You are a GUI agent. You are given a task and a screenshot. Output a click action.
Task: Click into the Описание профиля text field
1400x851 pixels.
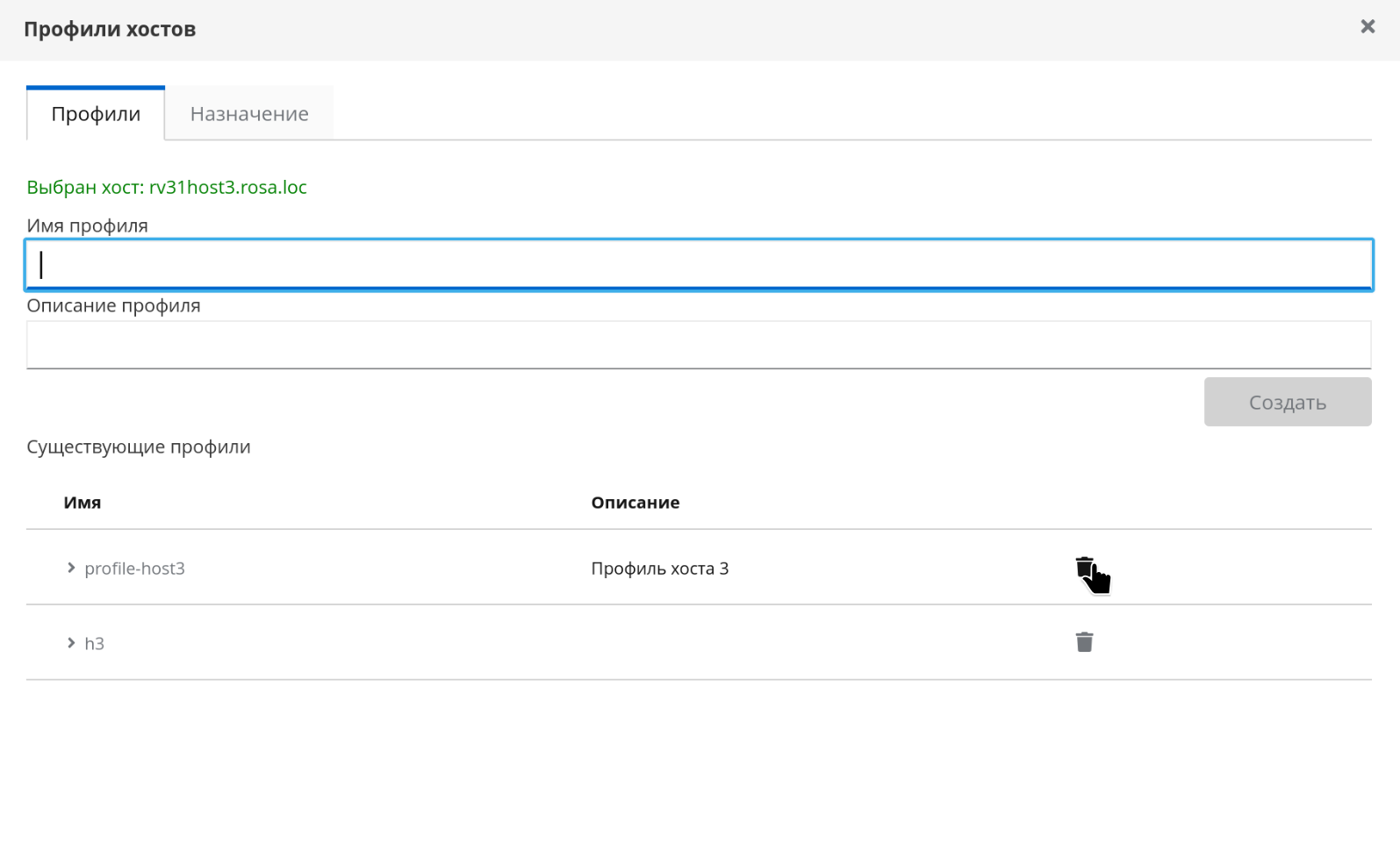pos(699,345)
